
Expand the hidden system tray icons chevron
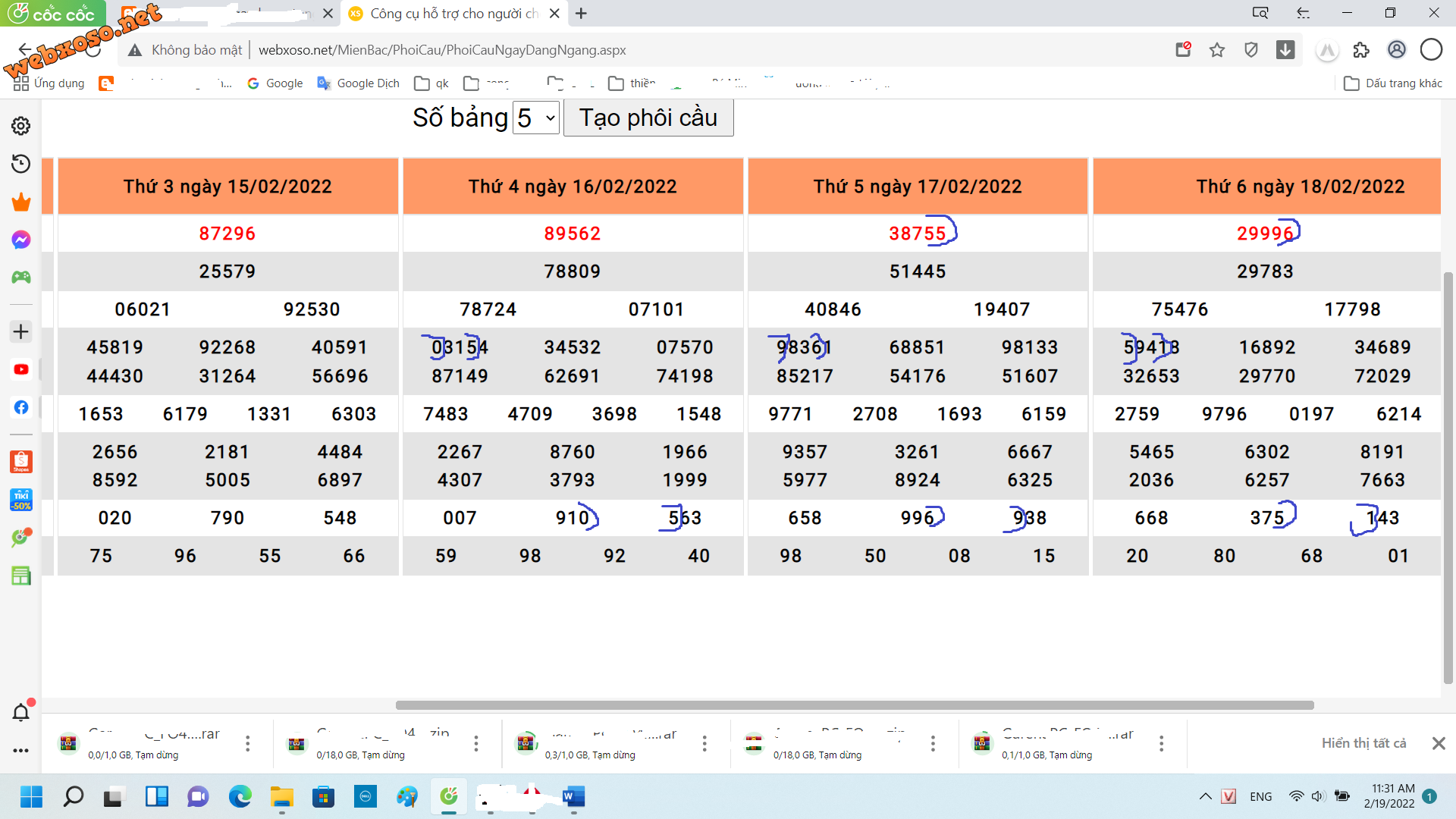coord(1205,796)
